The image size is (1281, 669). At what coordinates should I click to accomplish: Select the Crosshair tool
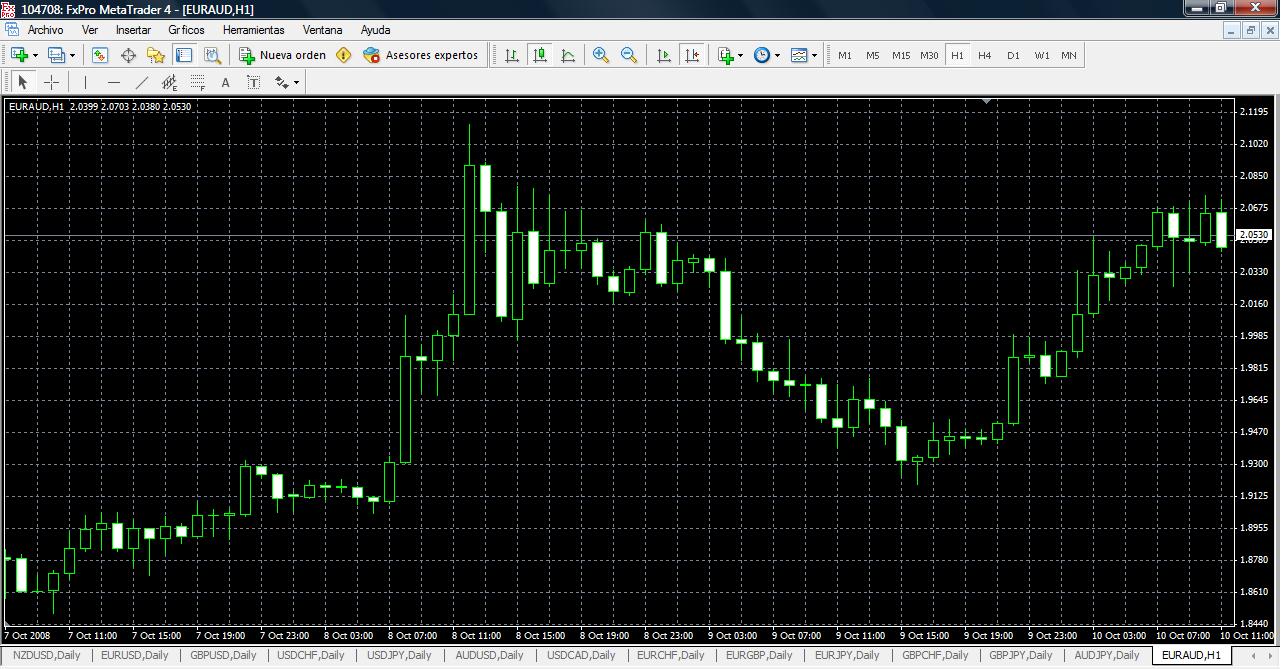(51, 82)
